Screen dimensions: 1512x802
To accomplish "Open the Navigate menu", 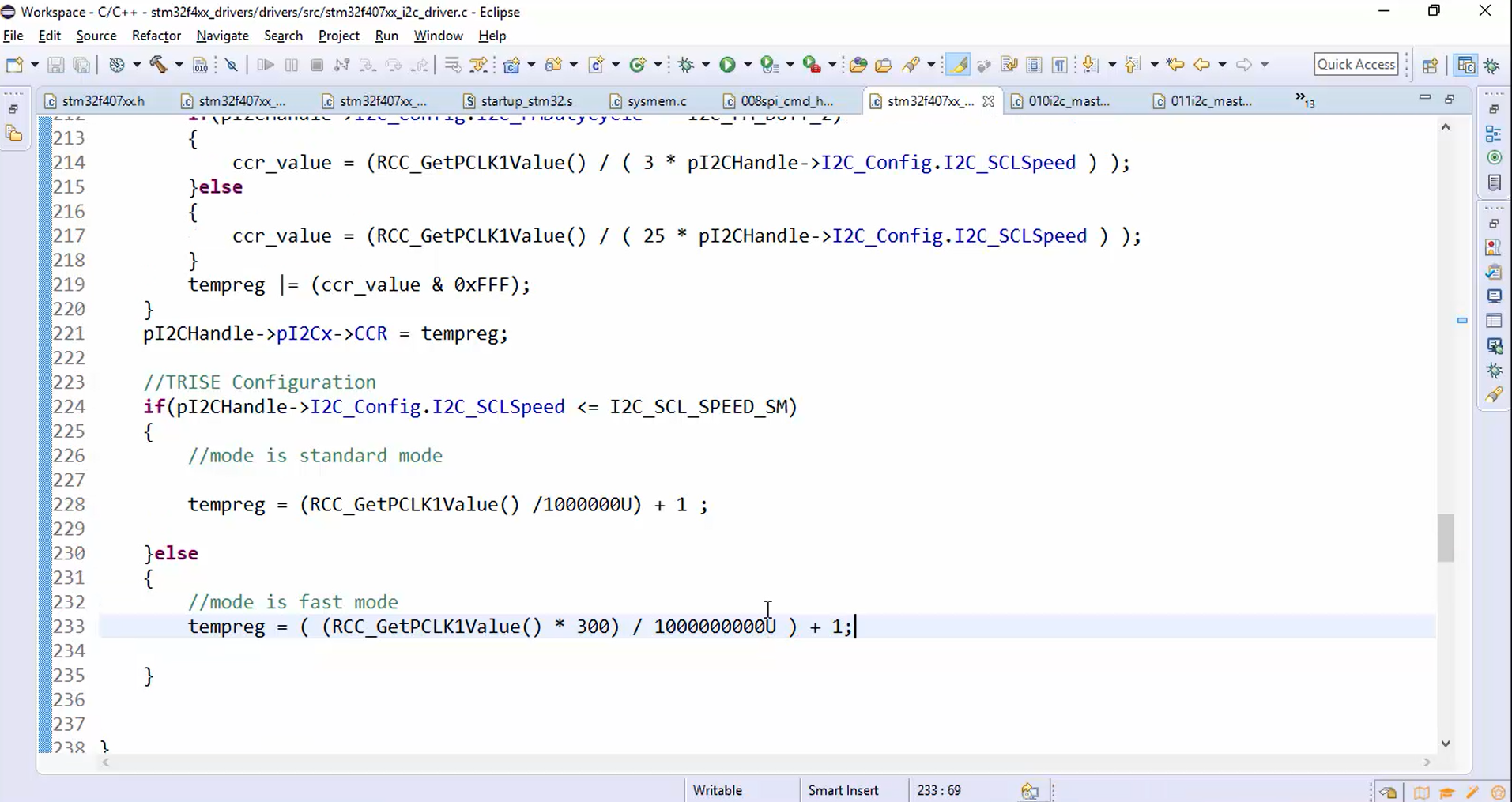I will (x=222, y=36).
